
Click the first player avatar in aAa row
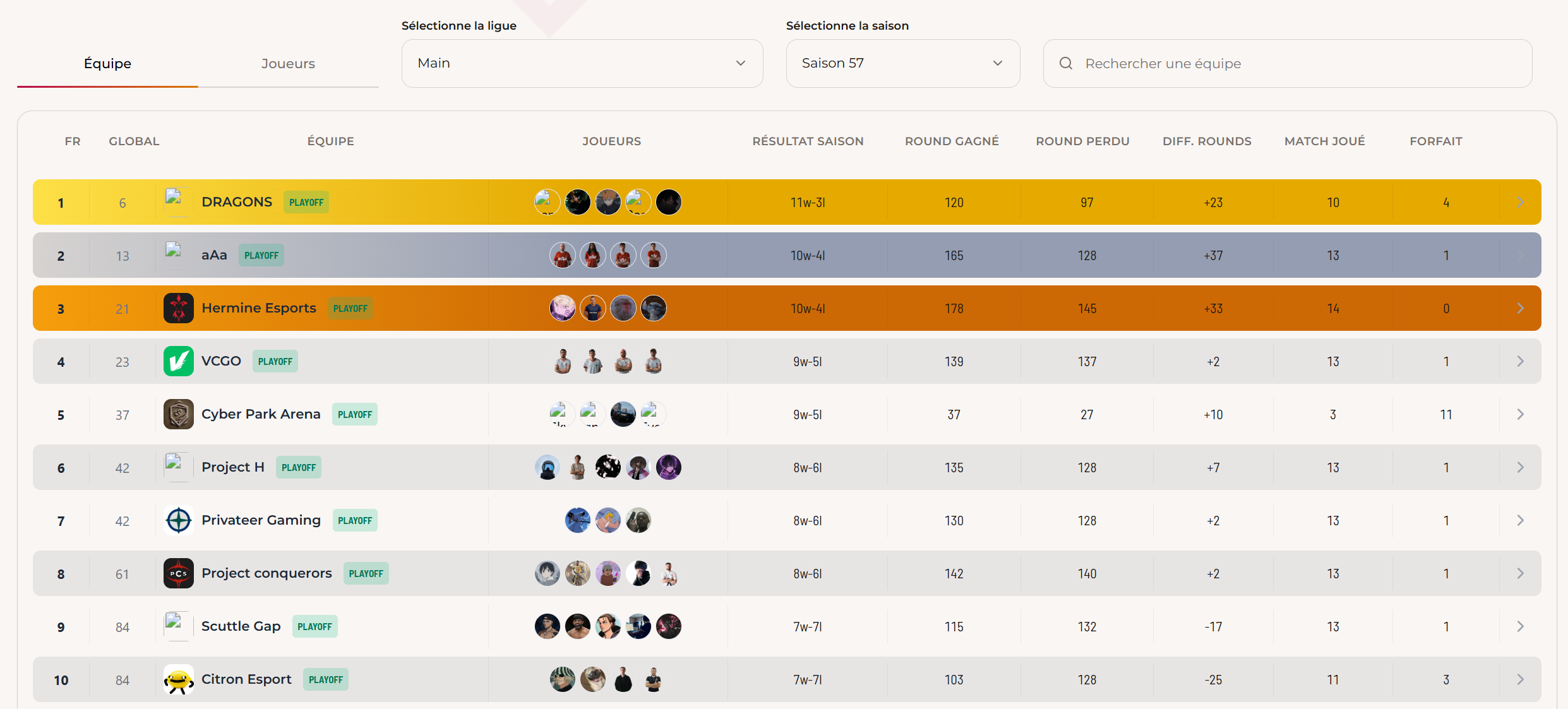(x=563, y=255)
